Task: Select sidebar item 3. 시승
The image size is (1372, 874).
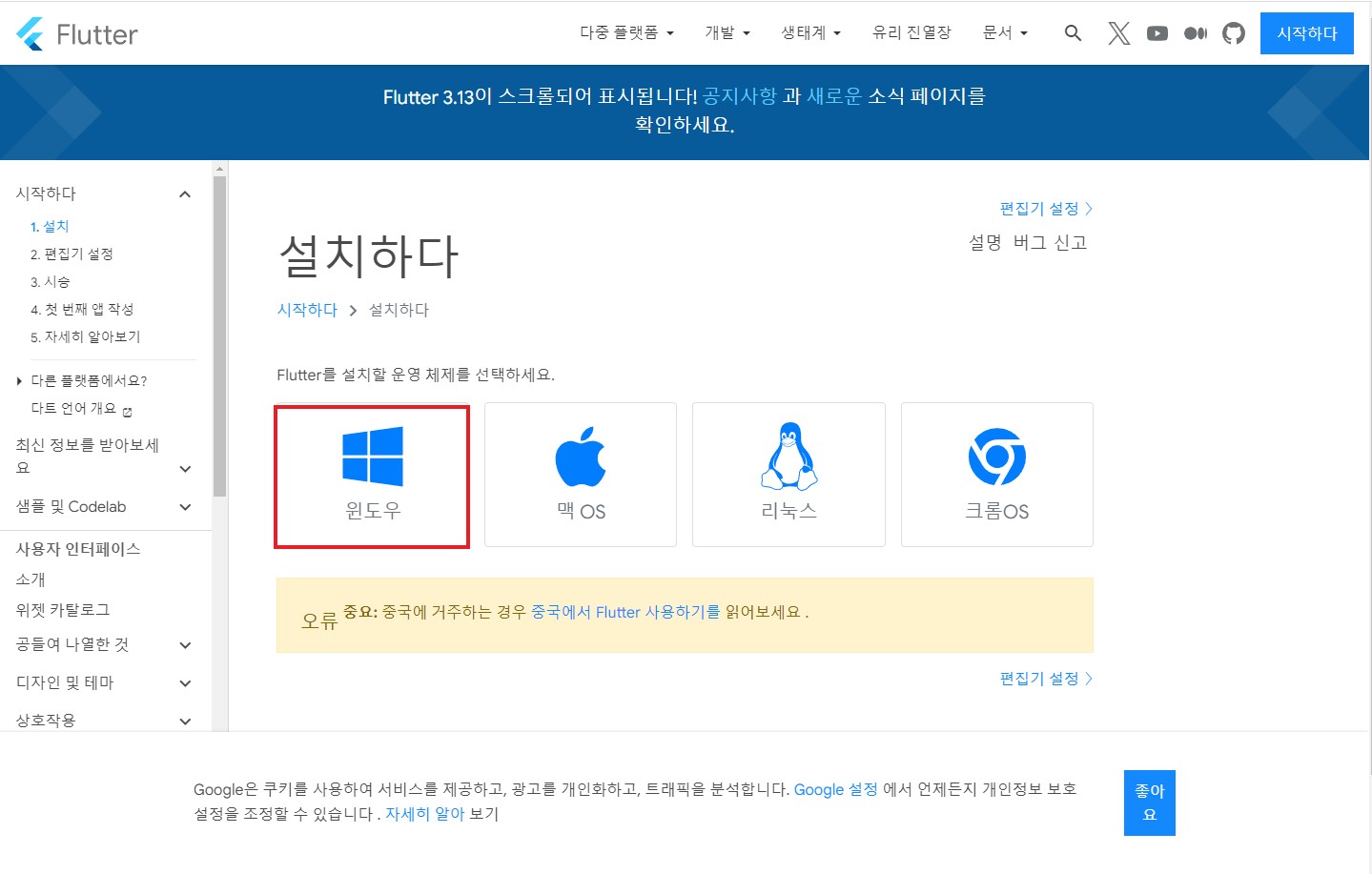Action: click(x=51, y=282)
